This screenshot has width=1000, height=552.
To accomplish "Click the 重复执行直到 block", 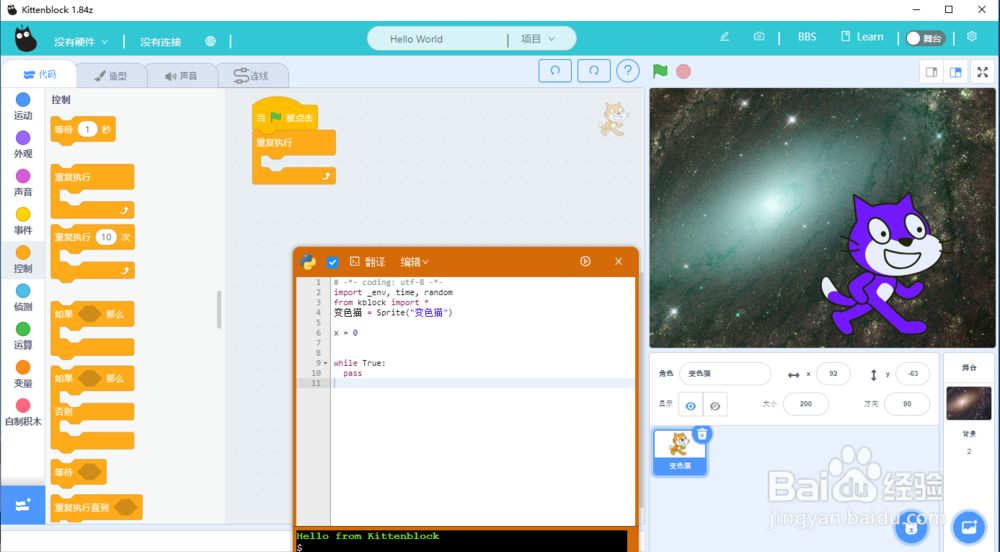I will click(96, 507).
